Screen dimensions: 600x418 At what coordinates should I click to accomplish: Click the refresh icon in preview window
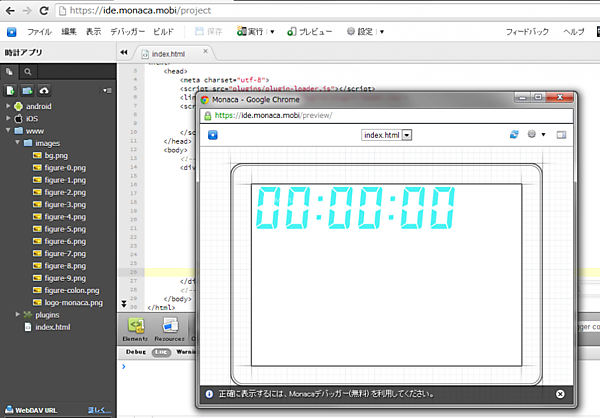[515, 134]
